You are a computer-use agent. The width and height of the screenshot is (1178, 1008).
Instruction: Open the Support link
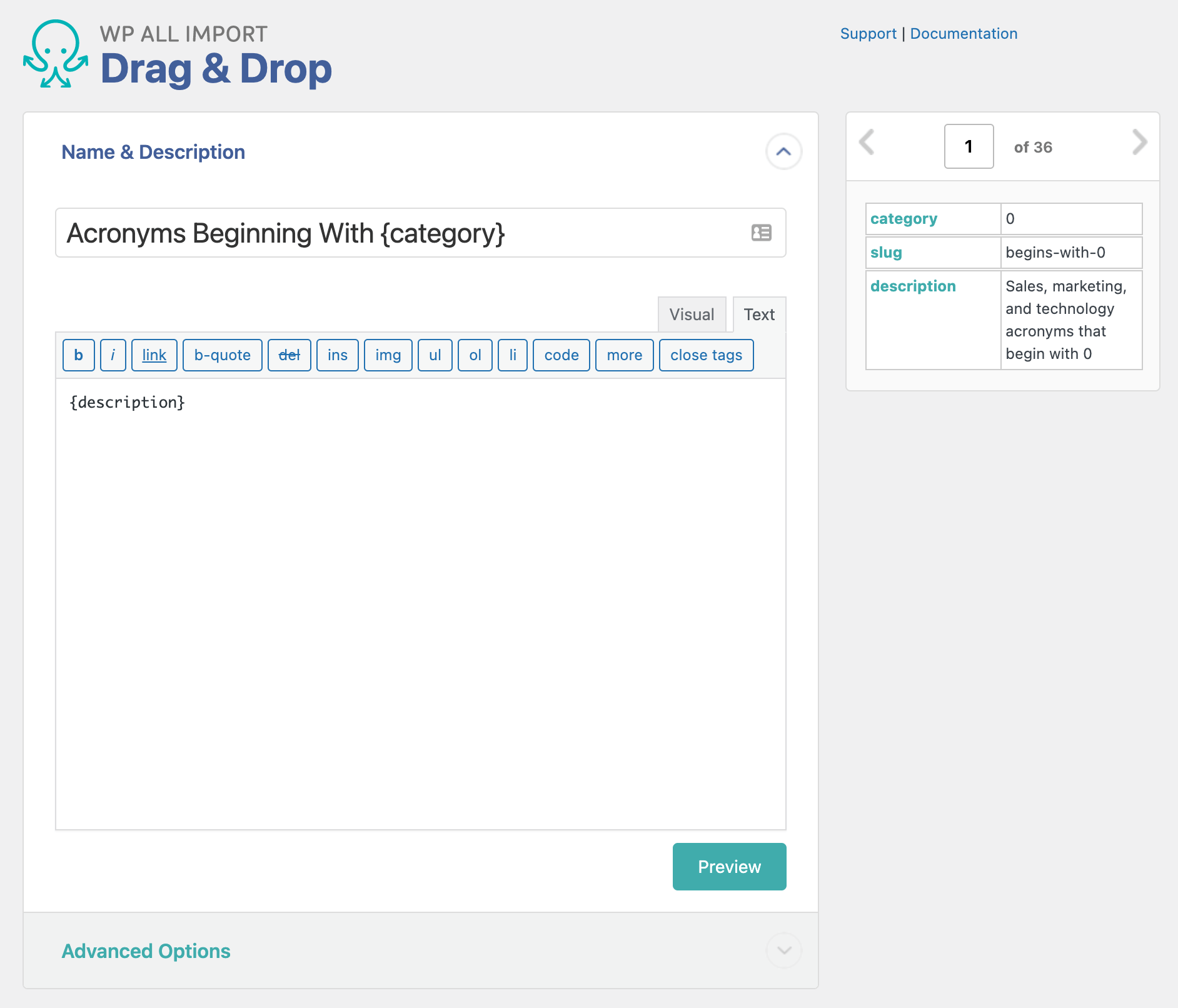pyautogui.click(x=868, y=34)
